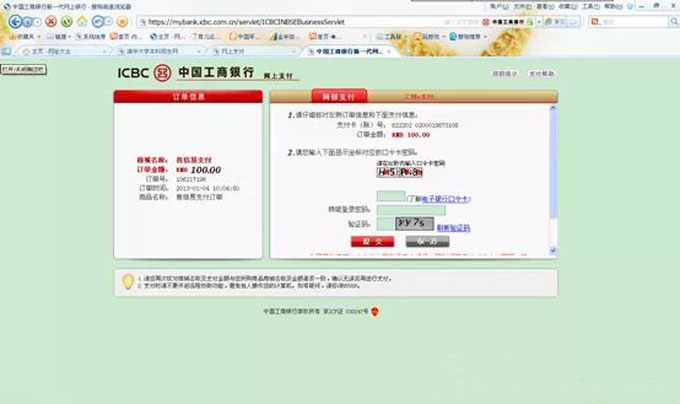Click the payment panel scrollbar down arrow
The width and height of the screenshot is (680, 404).
(553, 250)
